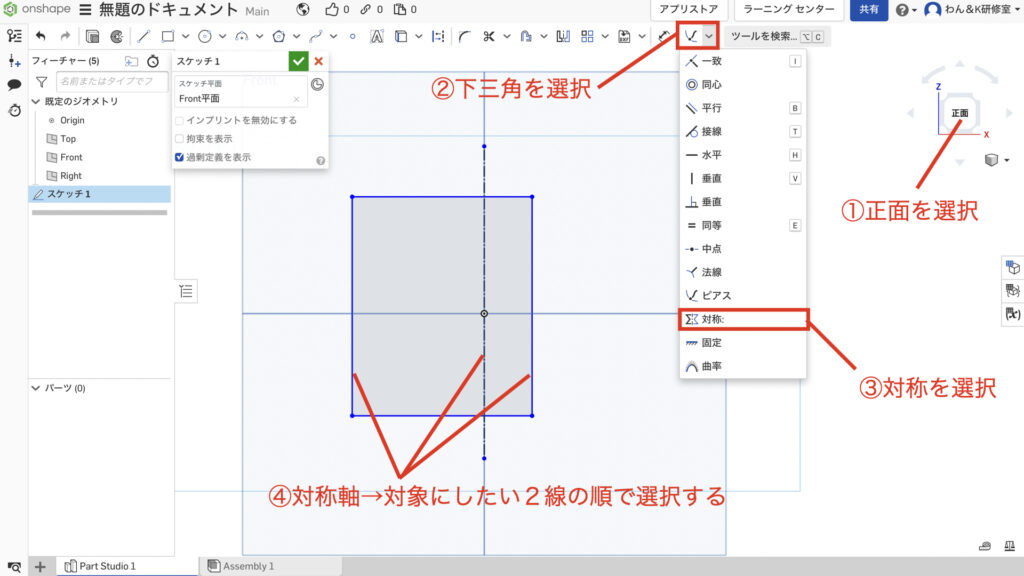Select the Arc sketch tool
Image resolution: width=1024 pixels, height=576 pixels.
242,37
